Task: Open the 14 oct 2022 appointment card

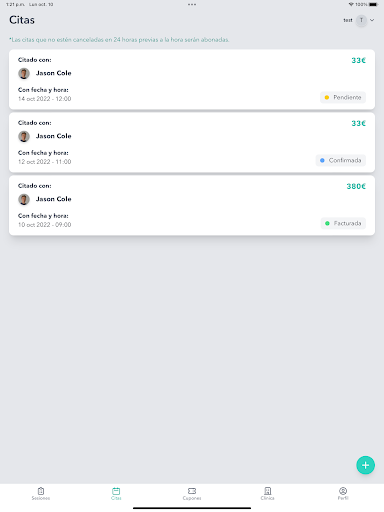Action: (192, 79)
